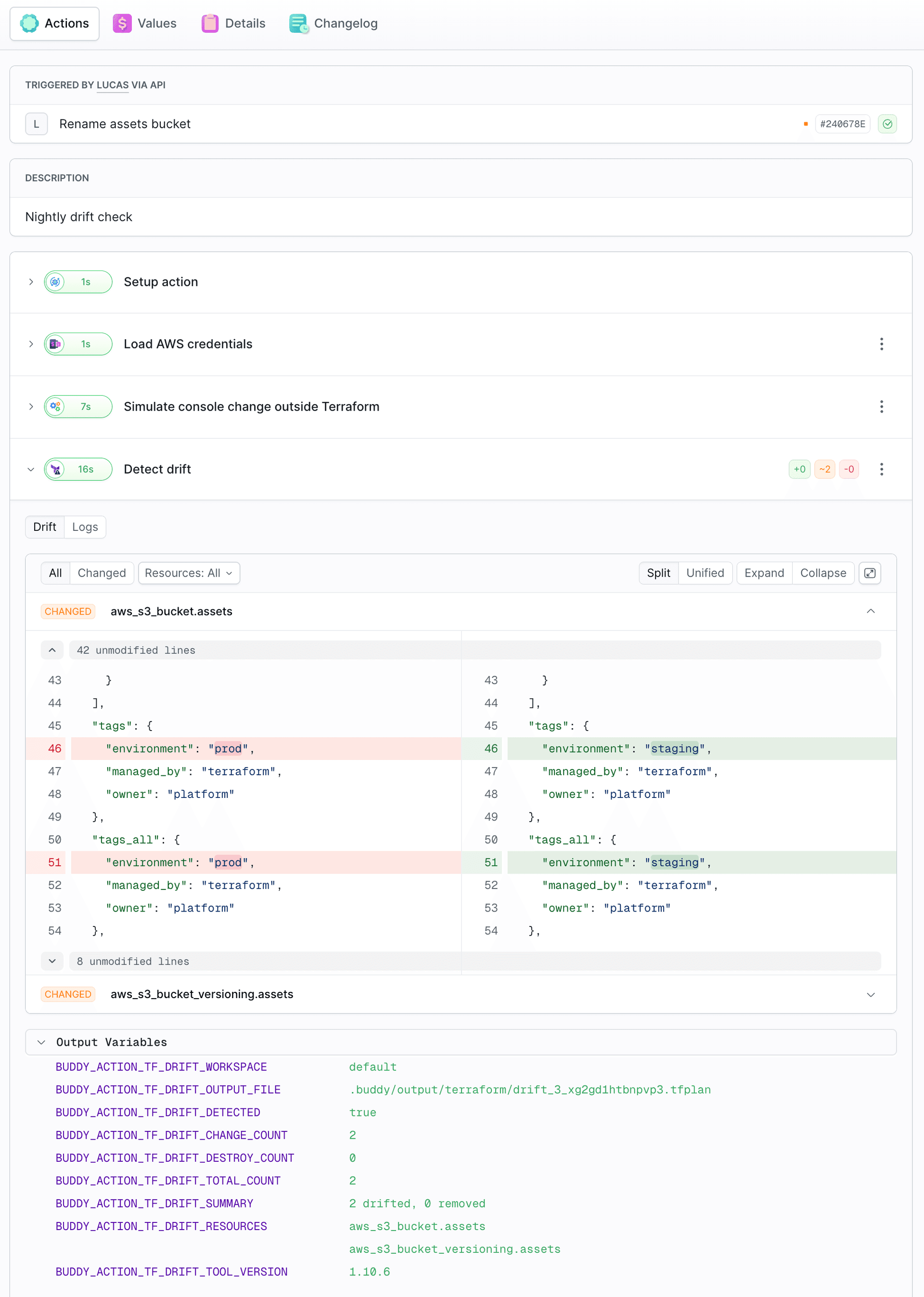Collapse the aws_s3_bucket.assets diff
This screenshot has width=924, height=1297.
871,611
